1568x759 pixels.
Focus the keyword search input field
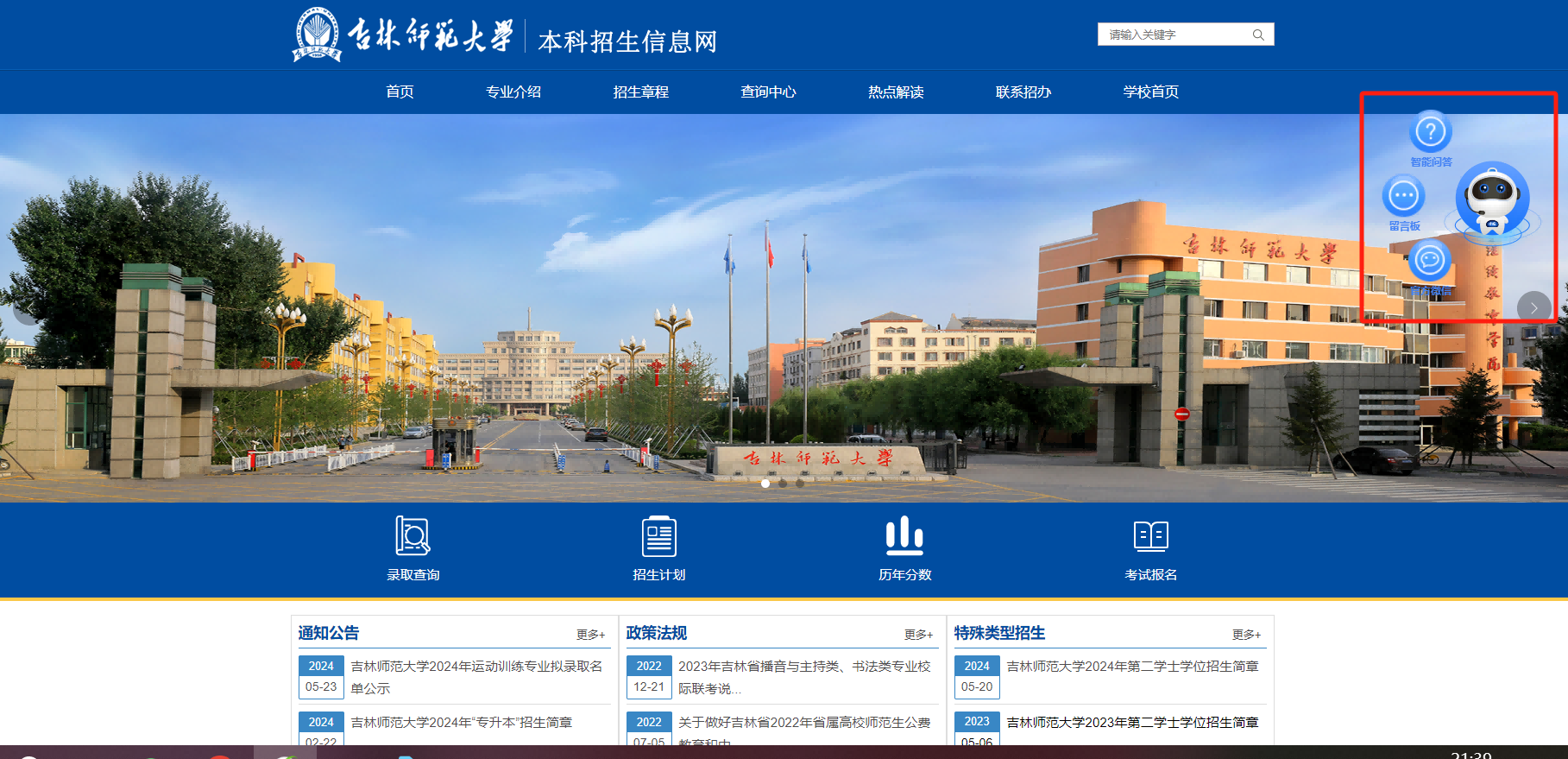tap(1174, 35)
